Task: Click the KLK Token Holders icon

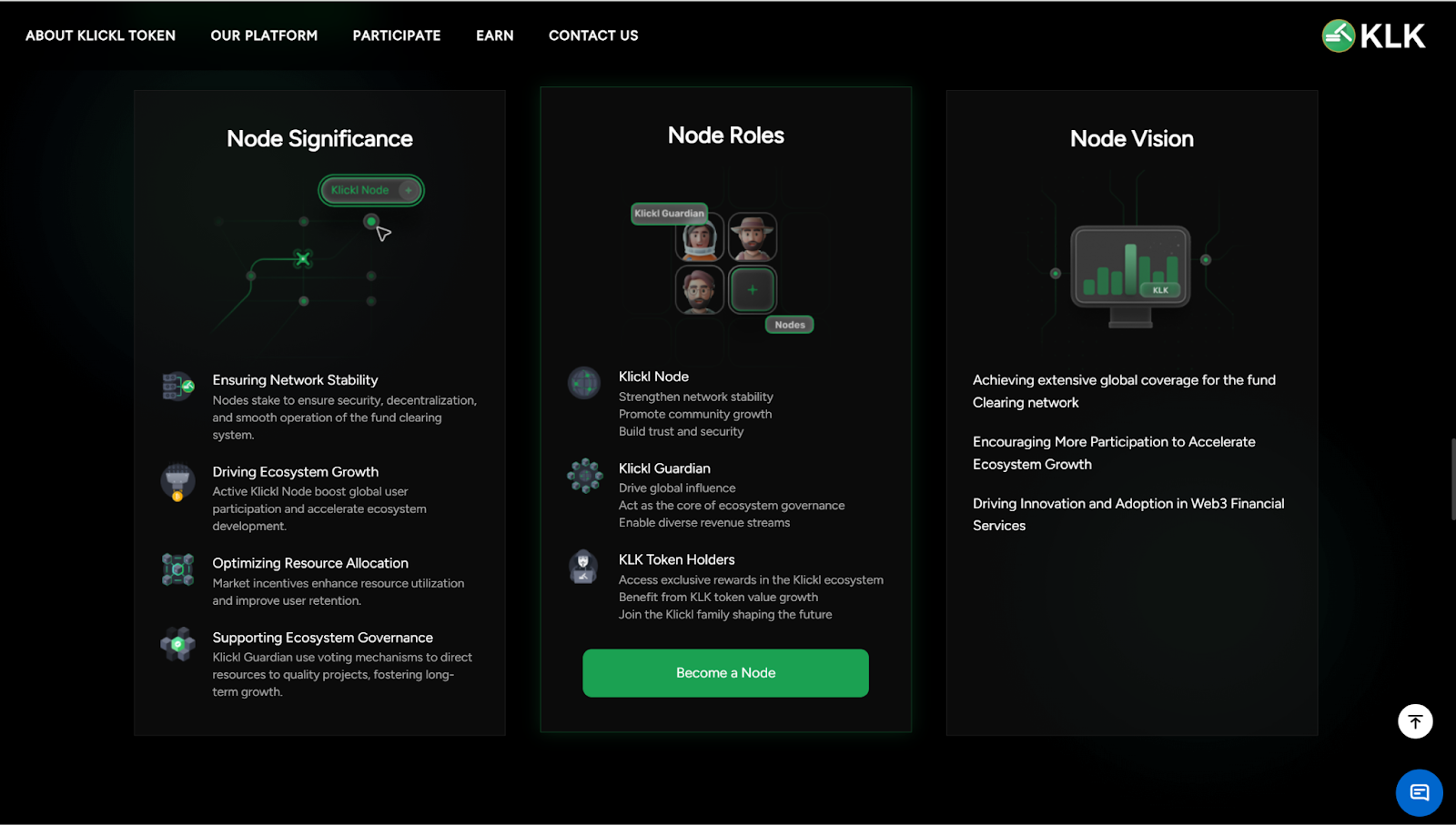Action: click(583, 567)
